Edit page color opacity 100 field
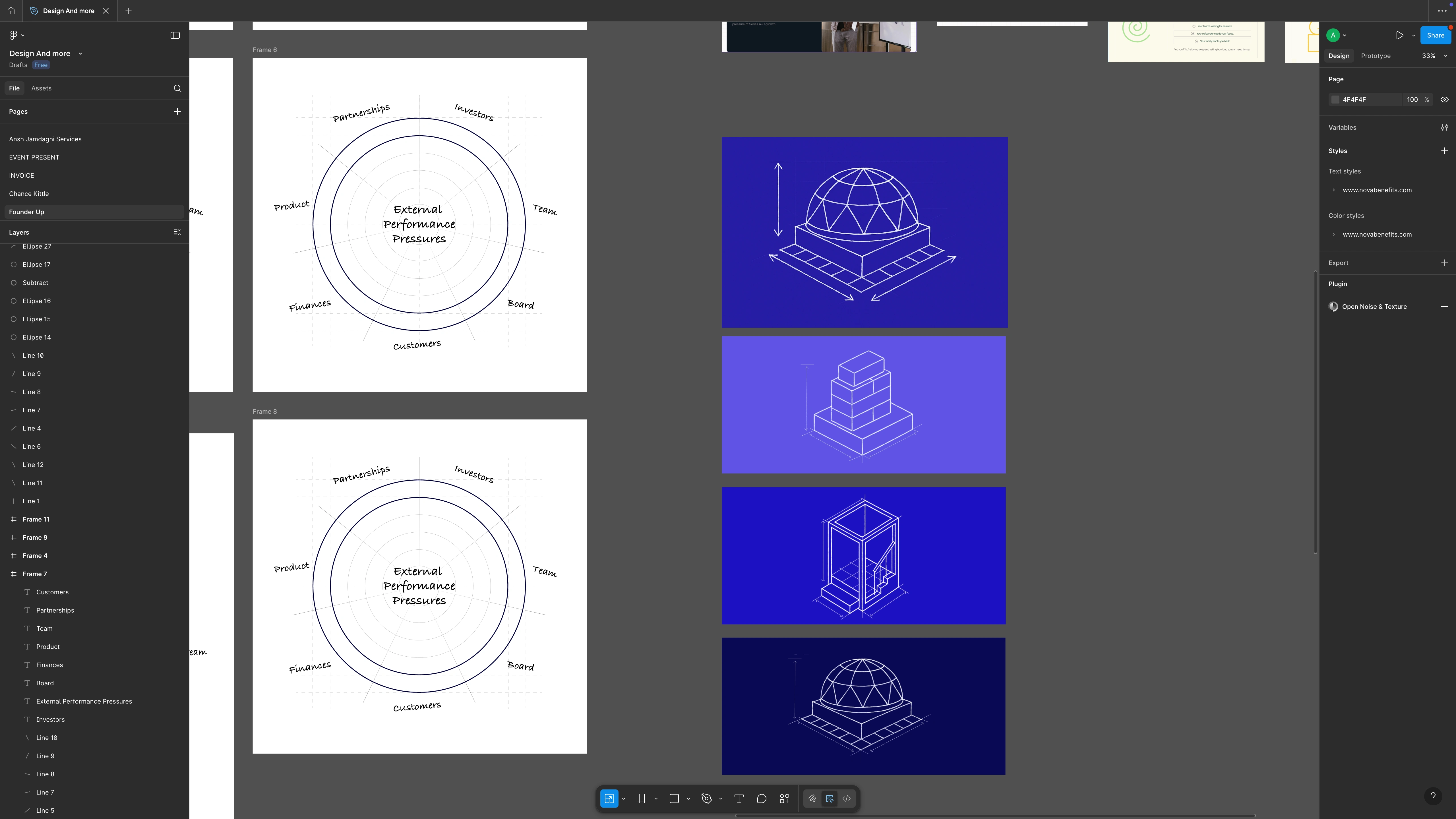Viewport: 1456px width, 819px height. [1412, 100]
